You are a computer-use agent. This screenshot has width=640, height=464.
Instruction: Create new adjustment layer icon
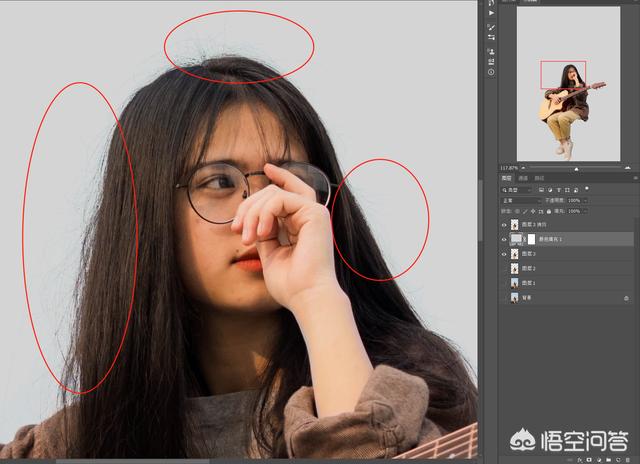click(599, 460)
